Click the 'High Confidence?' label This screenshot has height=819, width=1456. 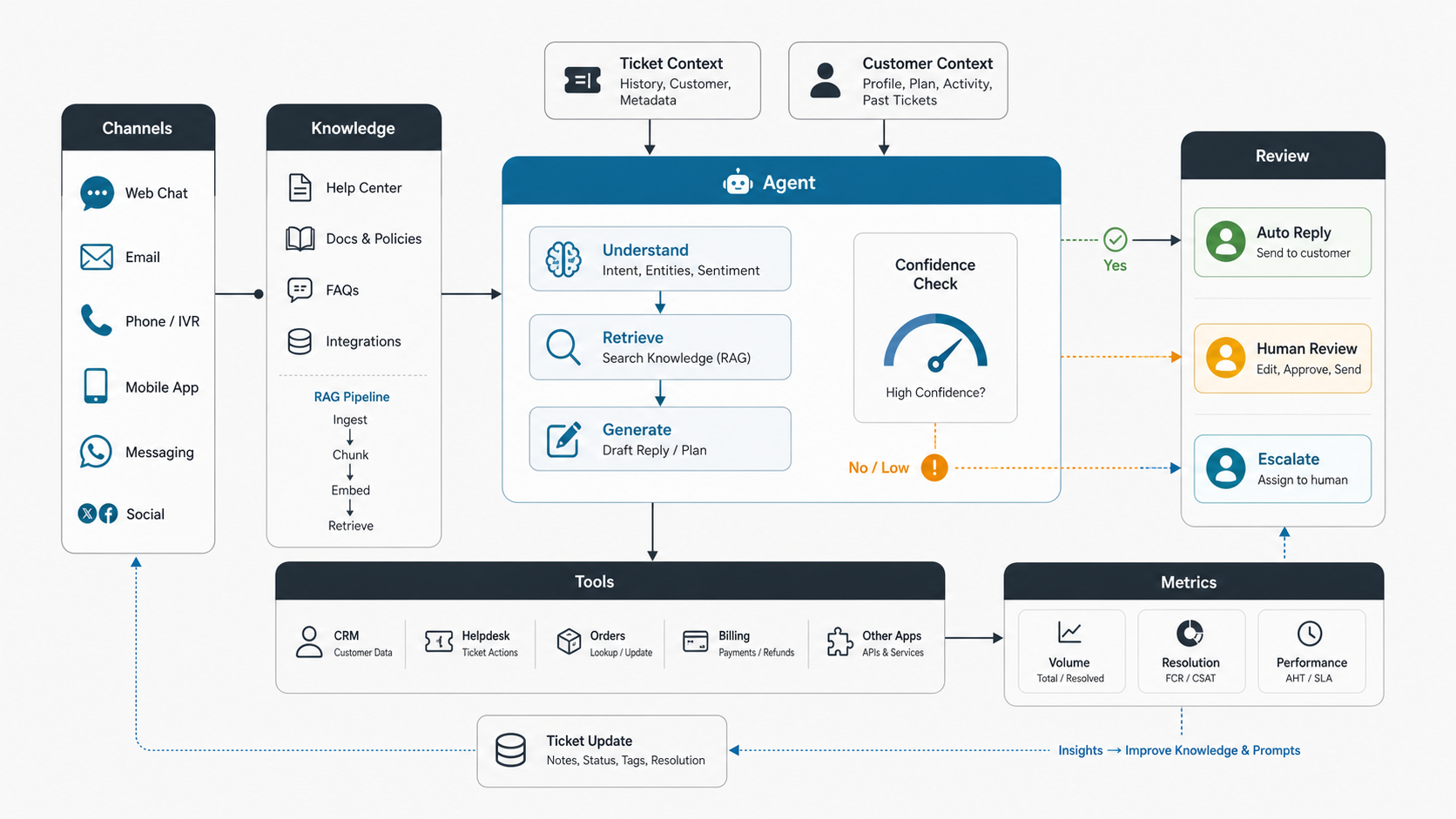pyautogui.click(x=935, y=393)
